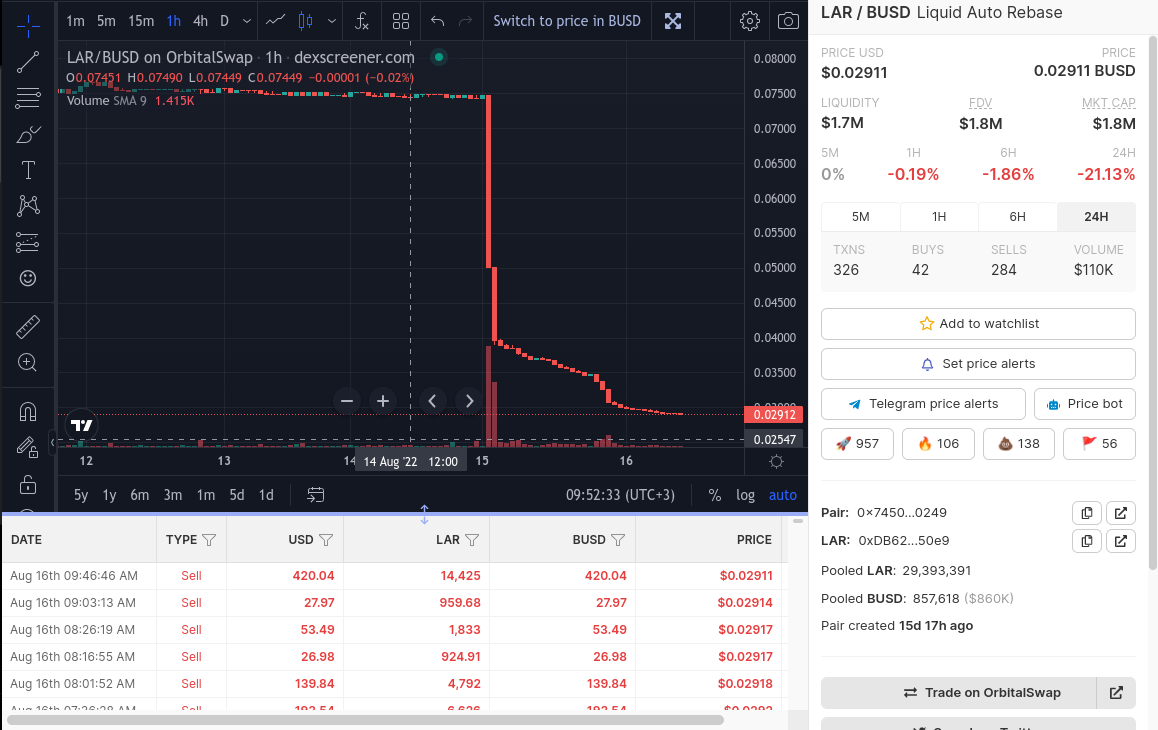The width and height of the screenshot is (1158, 730).
Task: Take a chart snapshot with camera icon
Action: click(788, 21)
